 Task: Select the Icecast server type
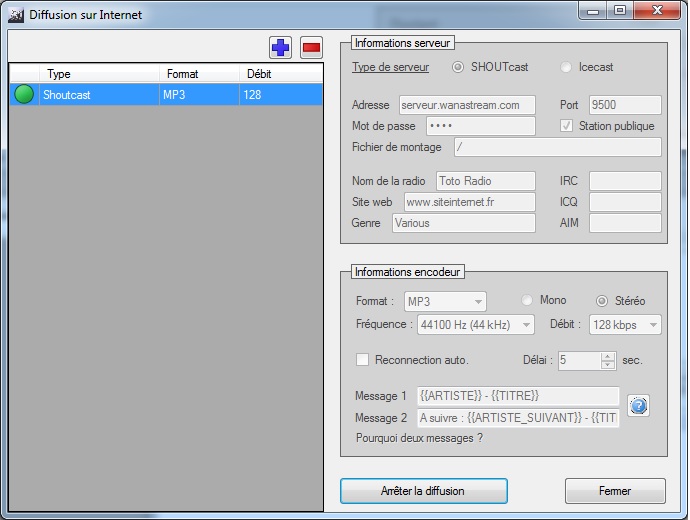(x=567, y=68)
